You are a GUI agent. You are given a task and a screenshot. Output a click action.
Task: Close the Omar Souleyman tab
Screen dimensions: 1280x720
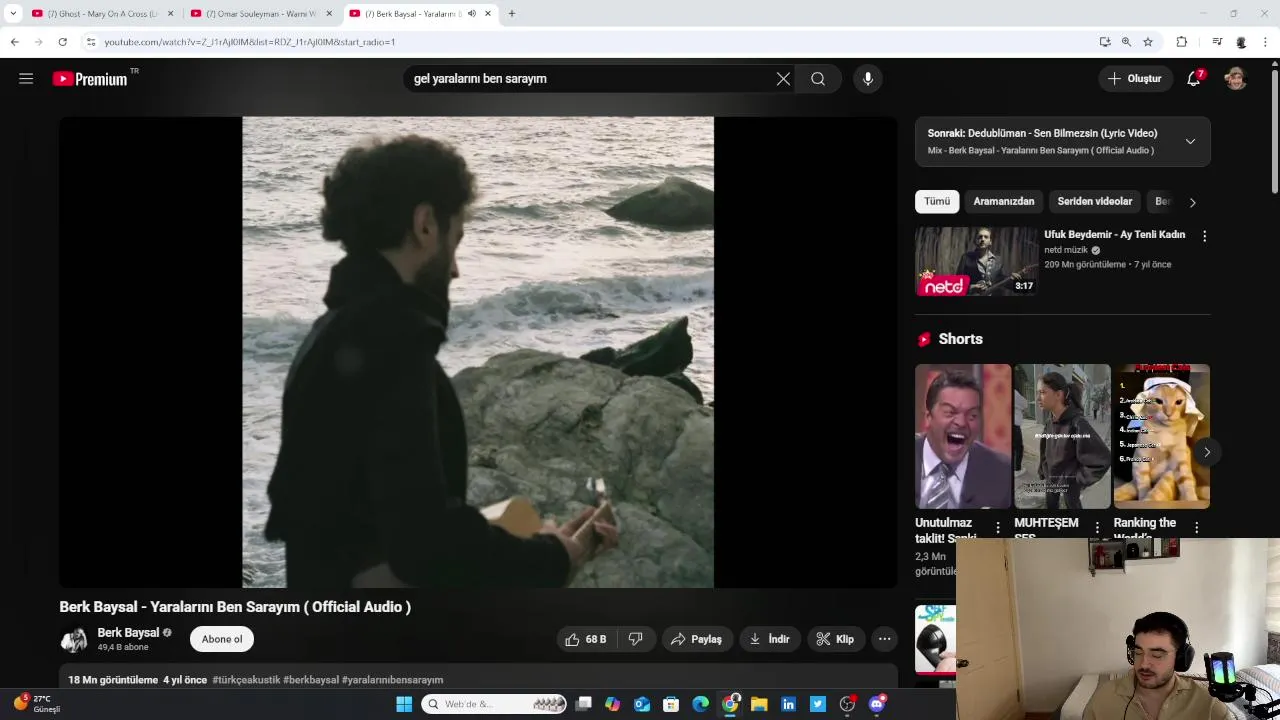(x=329, y=14)
